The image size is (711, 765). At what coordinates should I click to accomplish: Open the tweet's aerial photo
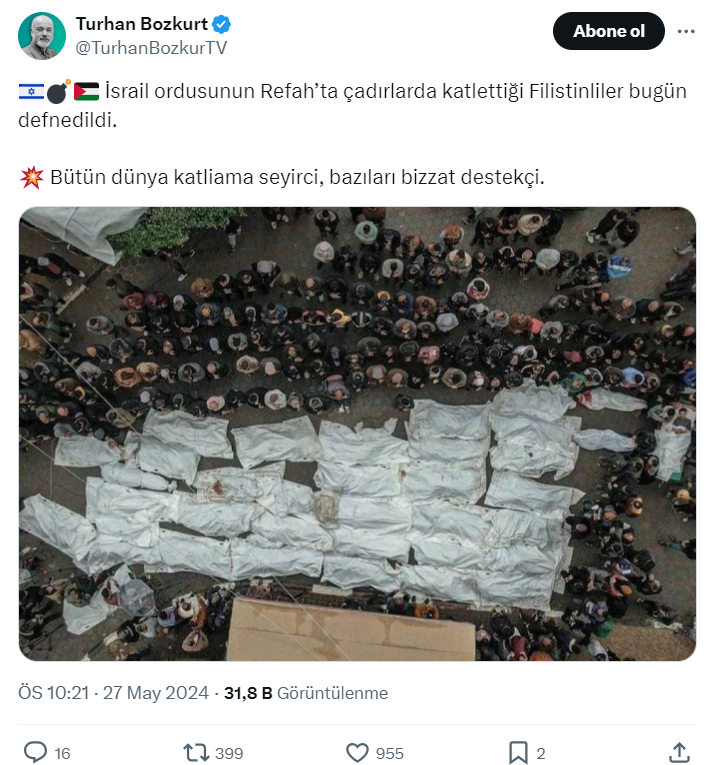pyautogui.click(x=357, y=434)
